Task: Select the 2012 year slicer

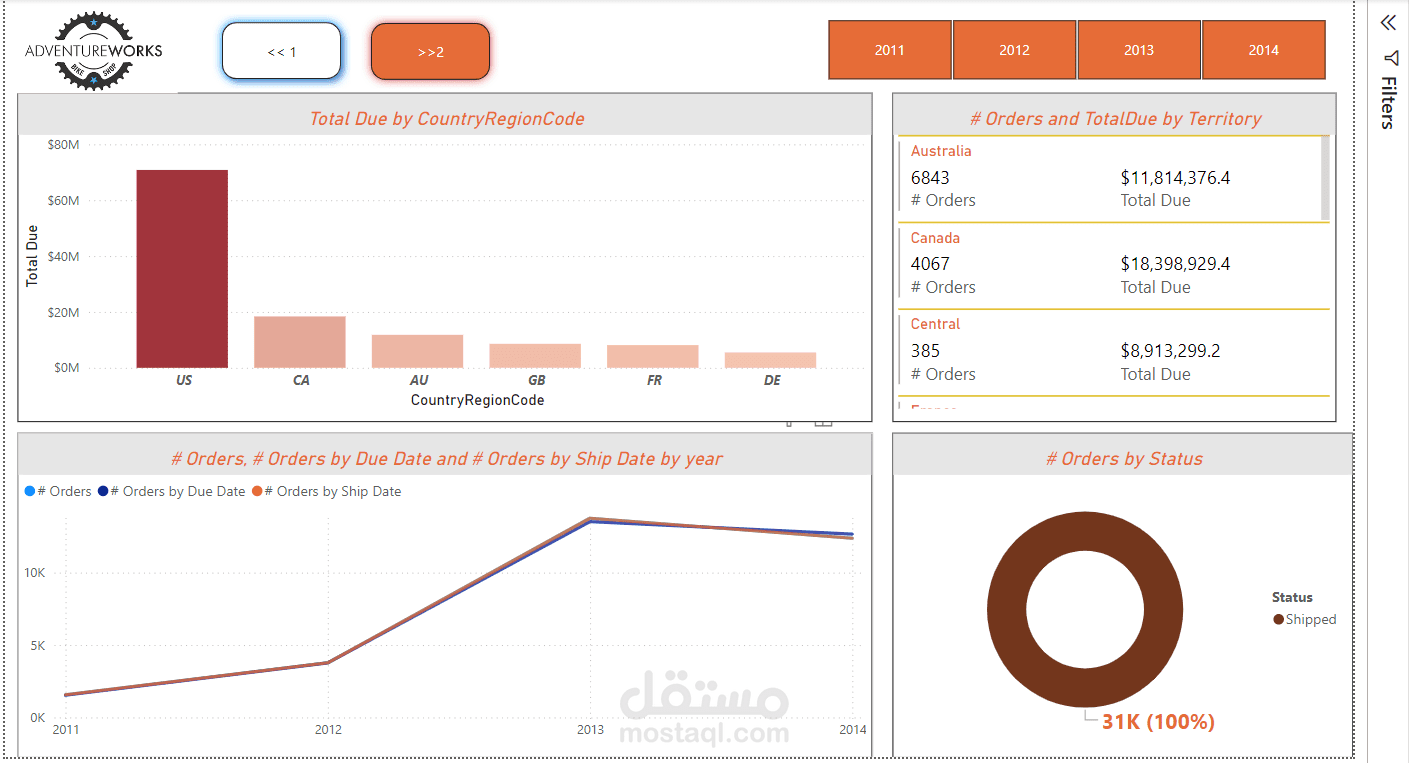Action: click(1014, 50)
